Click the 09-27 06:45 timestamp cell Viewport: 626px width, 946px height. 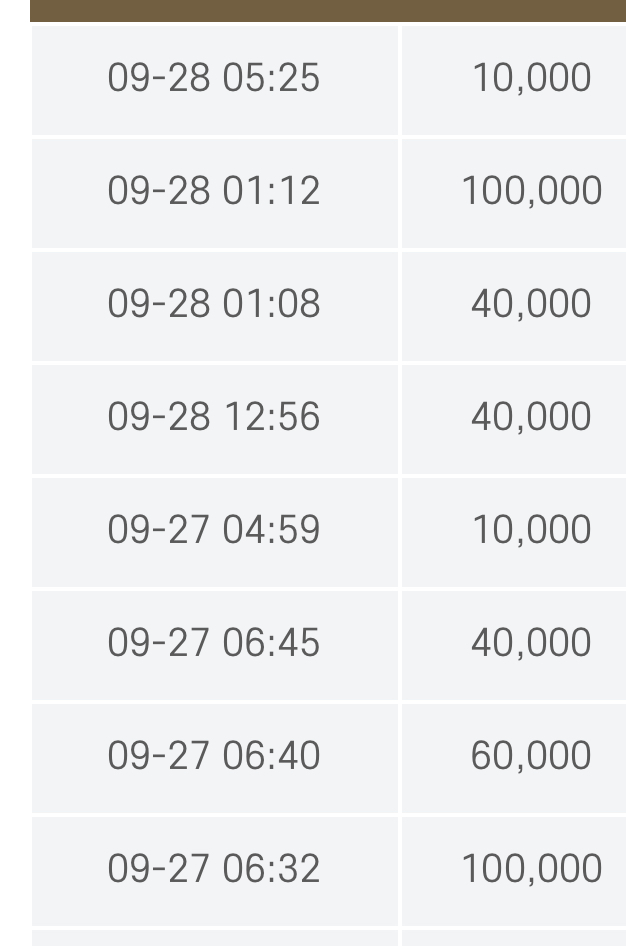tap(214, 644)
